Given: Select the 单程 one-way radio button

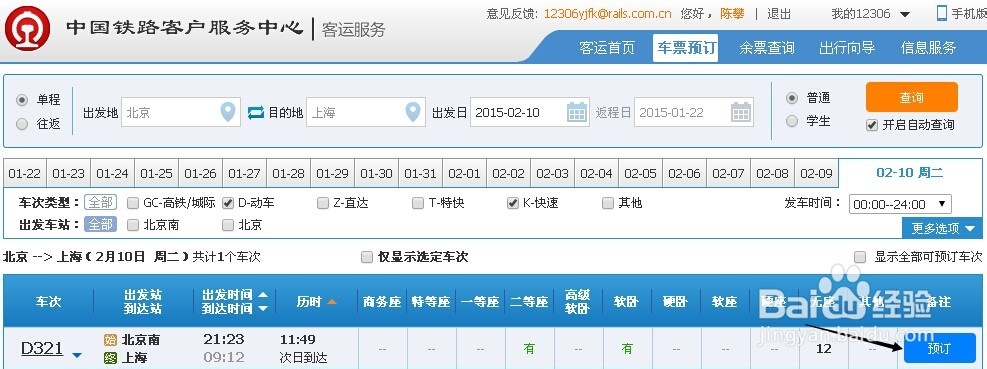Looking at the screenshot, I should 22,100.
